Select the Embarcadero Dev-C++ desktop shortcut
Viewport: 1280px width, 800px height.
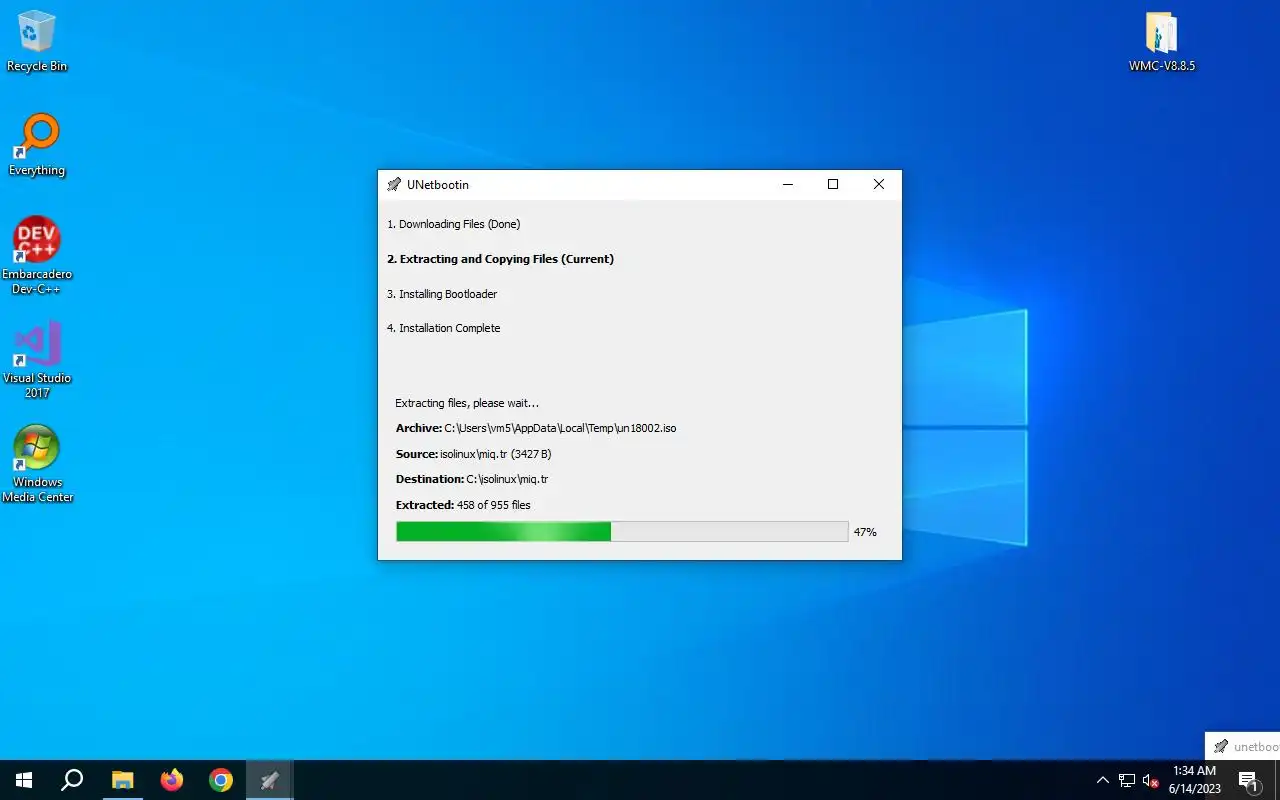37,256
